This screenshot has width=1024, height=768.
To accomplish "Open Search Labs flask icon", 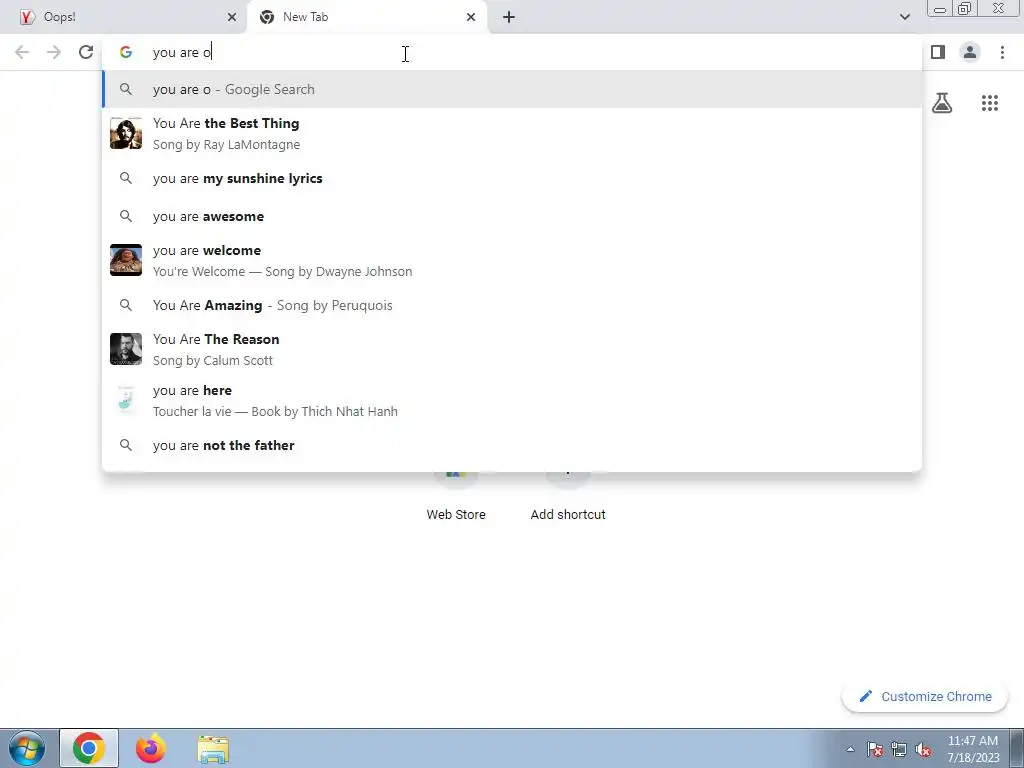I will 942,103.
